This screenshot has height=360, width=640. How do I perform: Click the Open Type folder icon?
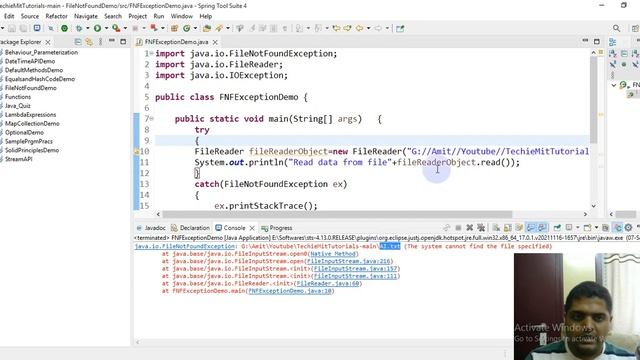click(207, 28)
